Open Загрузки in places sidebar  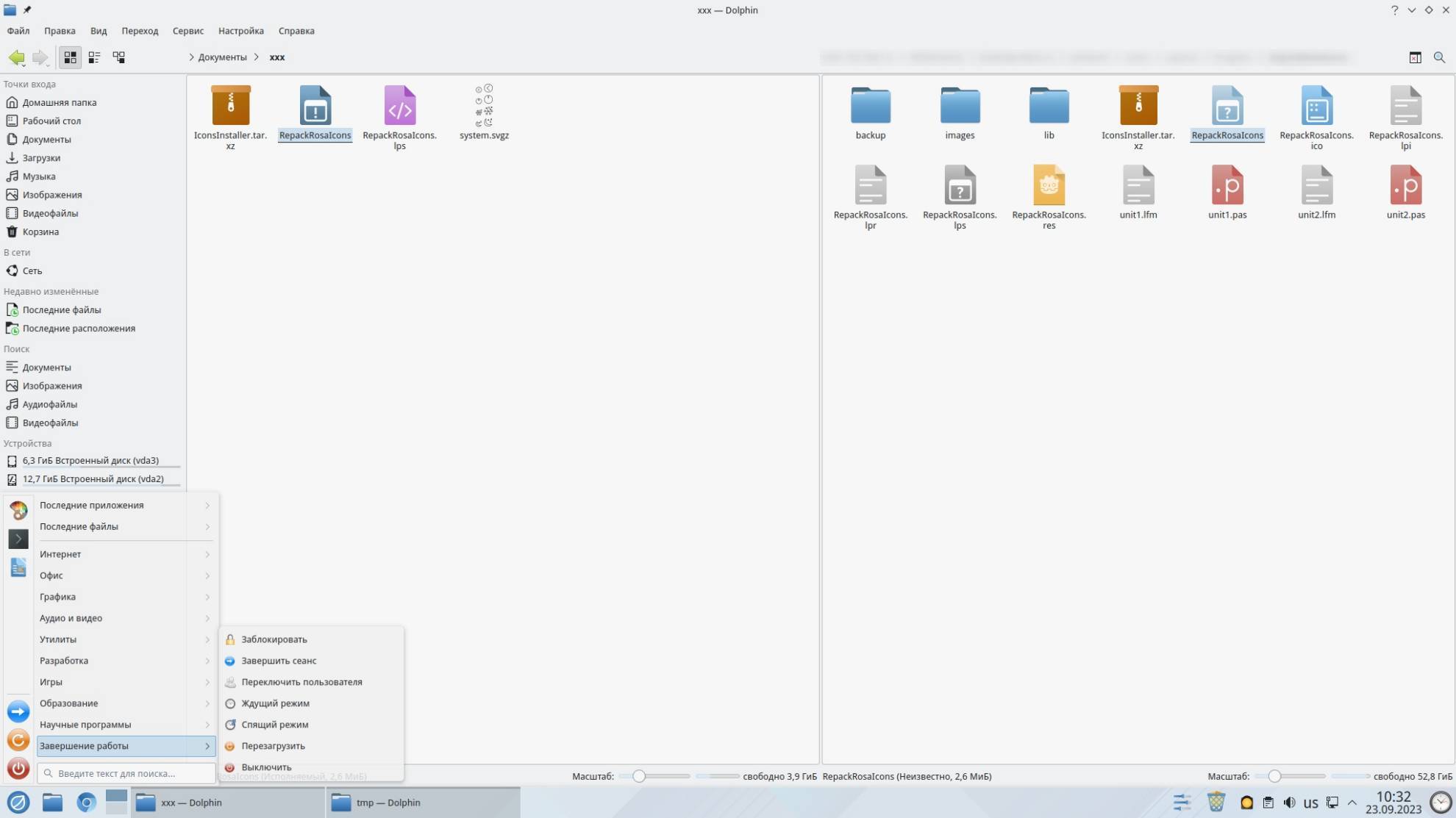pos(41,158)
